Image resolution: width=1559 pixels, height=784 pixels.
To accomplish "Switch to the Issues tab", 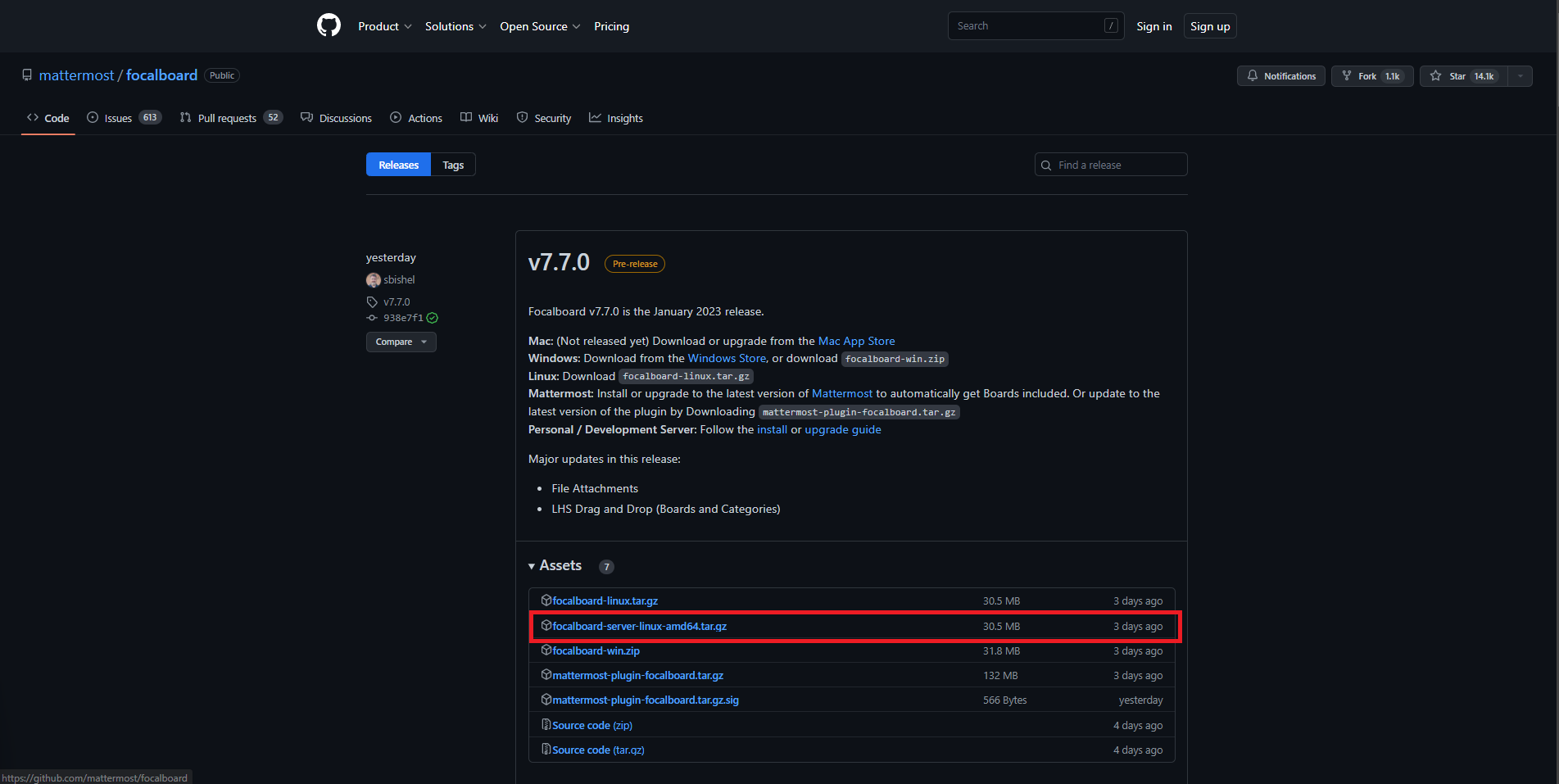I will point(124,118).
